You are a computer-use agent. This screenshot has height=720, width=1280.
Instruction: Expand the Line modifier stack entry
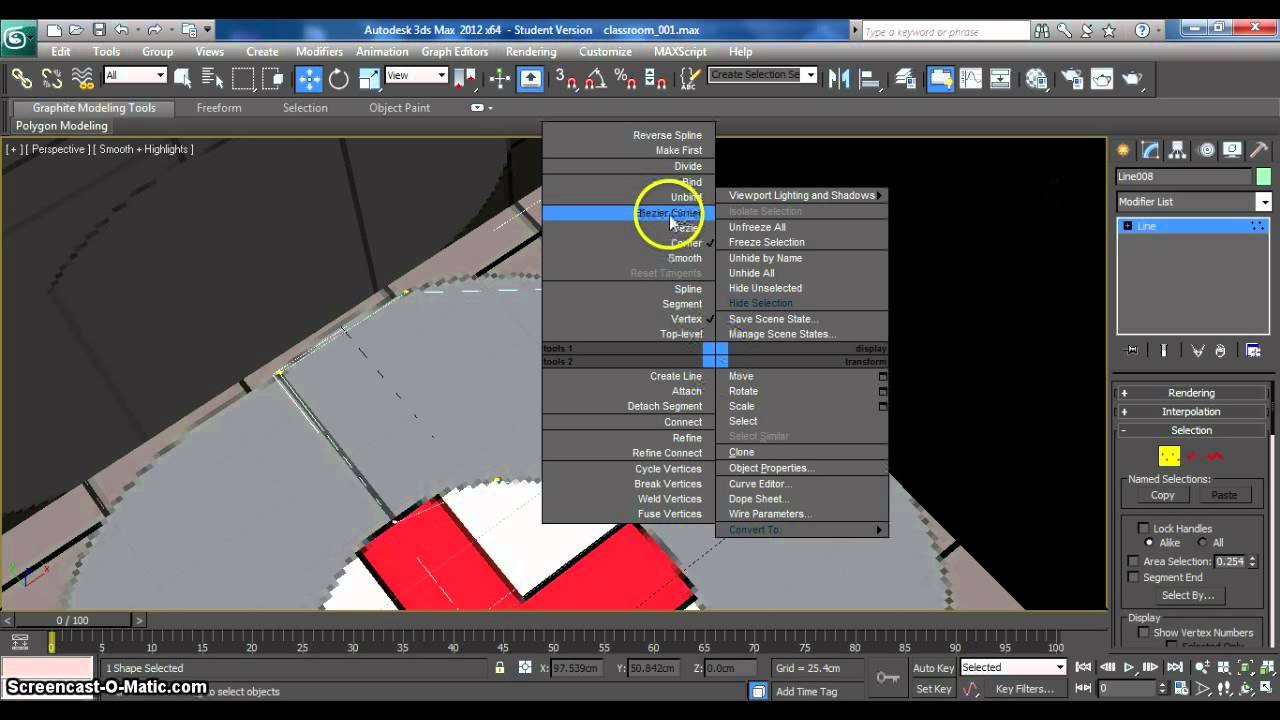click(1128, 226)
